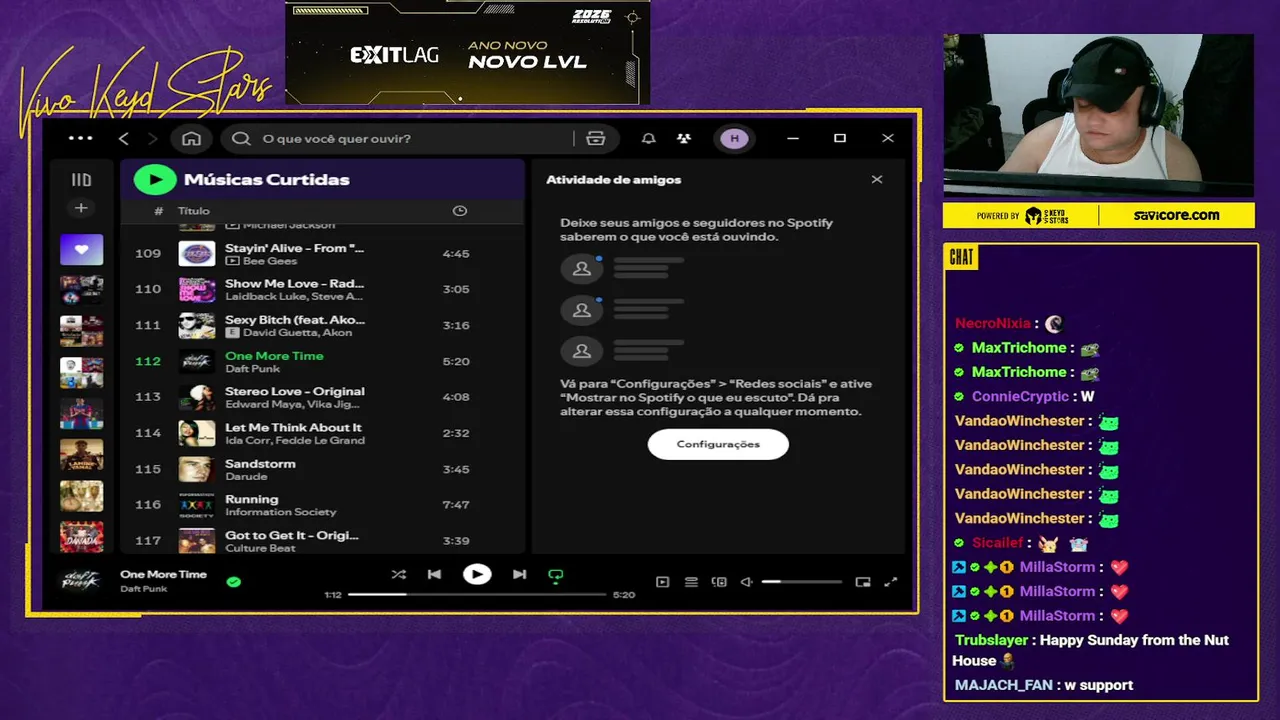Click the ExitLag Ano Novo banner

468,52
